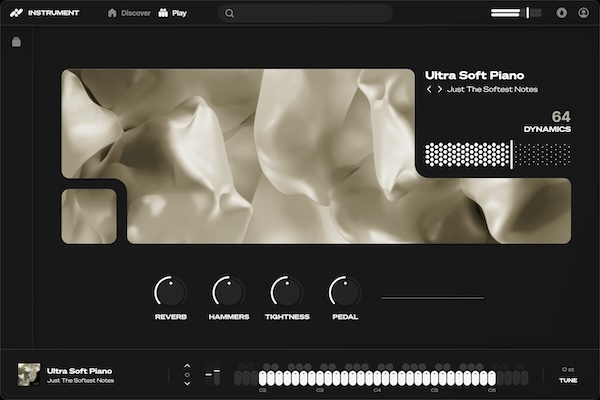The image size is (600, 400).
Task: Go to next preset with right chevron
Action: coord(439,90)
